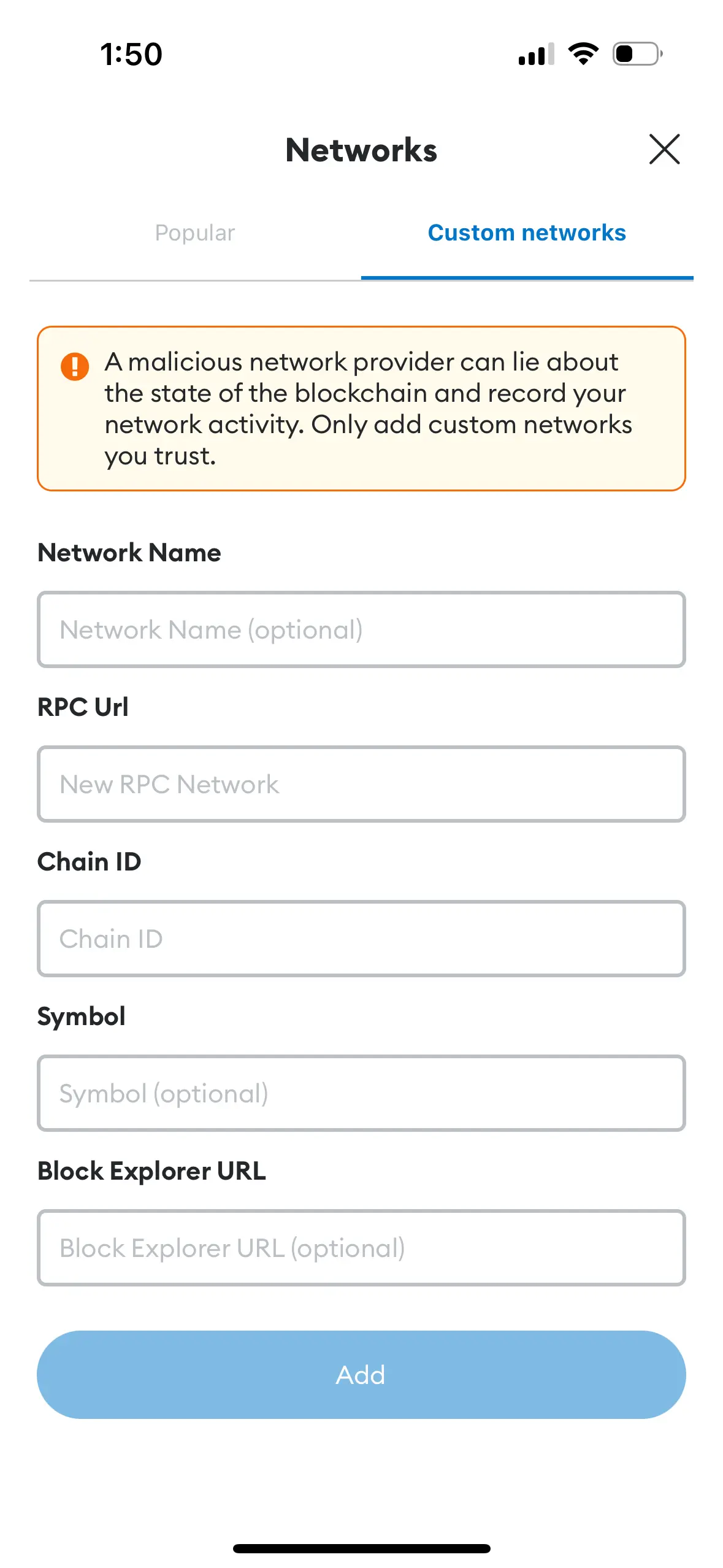Switch to the Popular tab
The width and height of the screenshot is (723, 1568).
click(x=195, y=233)
